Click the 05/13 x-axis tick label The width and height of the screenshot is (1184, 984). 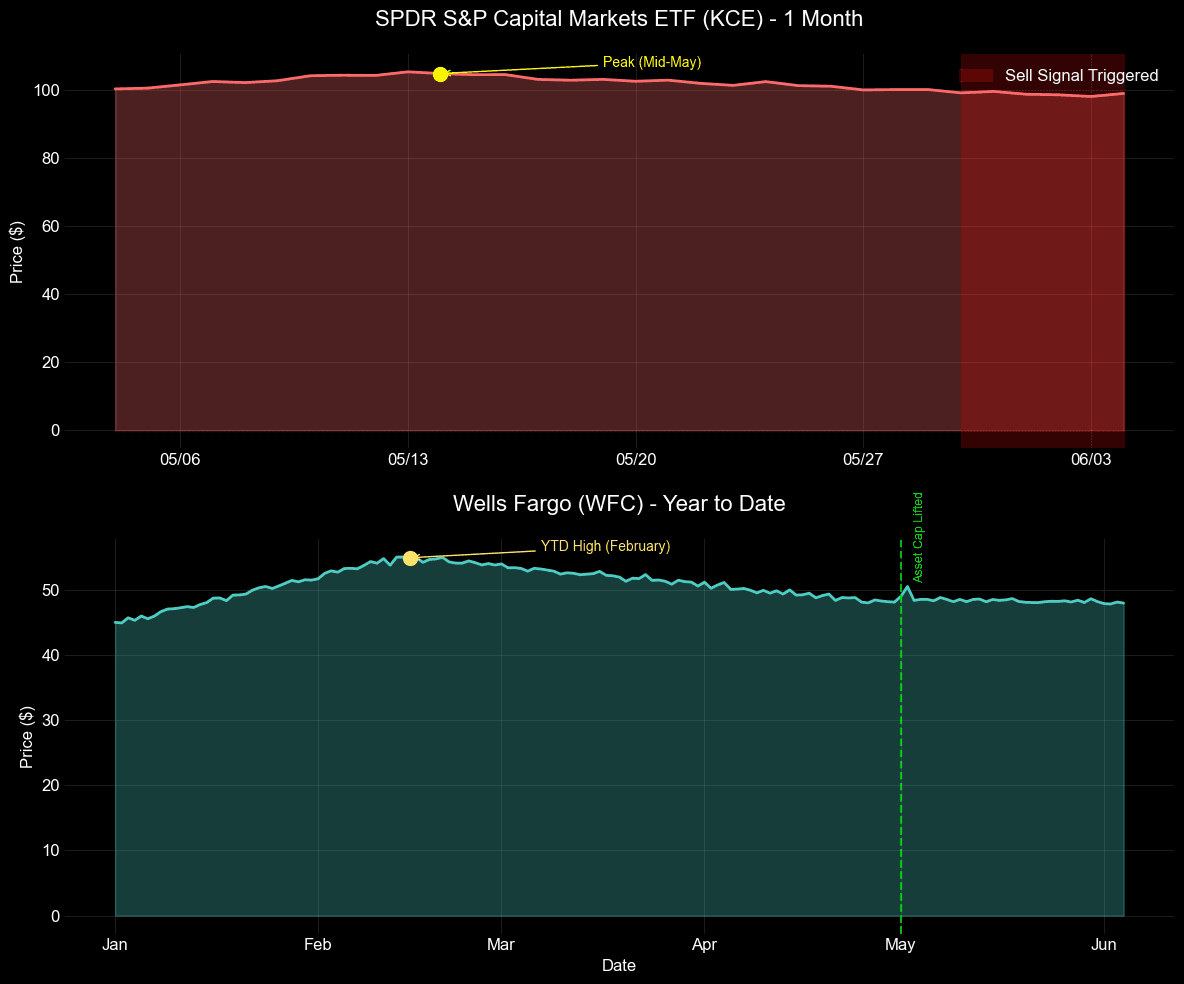click(408, 460)
